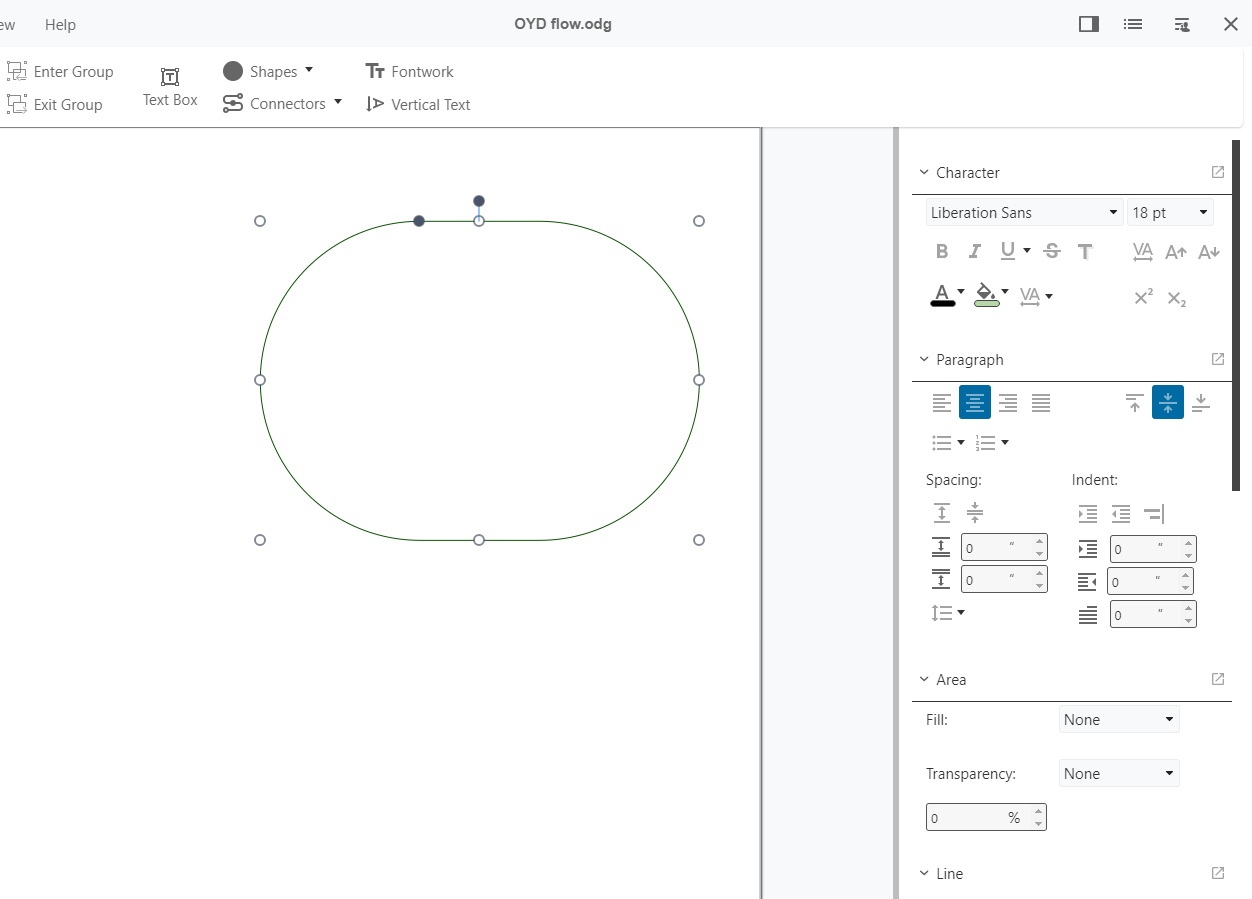Apply green highlighting color

pos(986,295)
